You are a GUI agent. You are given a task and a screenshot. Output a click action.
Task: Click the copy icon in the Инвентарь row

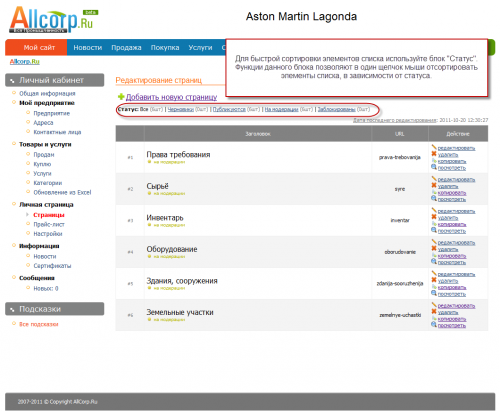pos(434,224)
